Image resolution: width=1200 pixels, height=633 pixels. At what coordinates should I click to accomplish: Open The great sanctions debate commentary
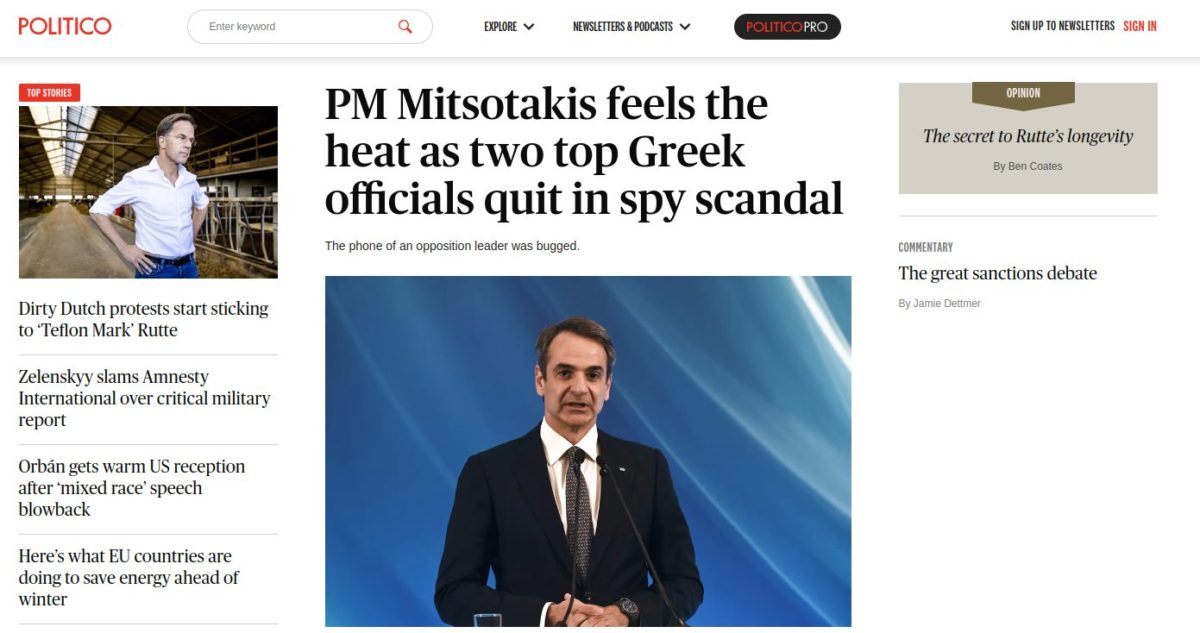(x=997, y=273)
